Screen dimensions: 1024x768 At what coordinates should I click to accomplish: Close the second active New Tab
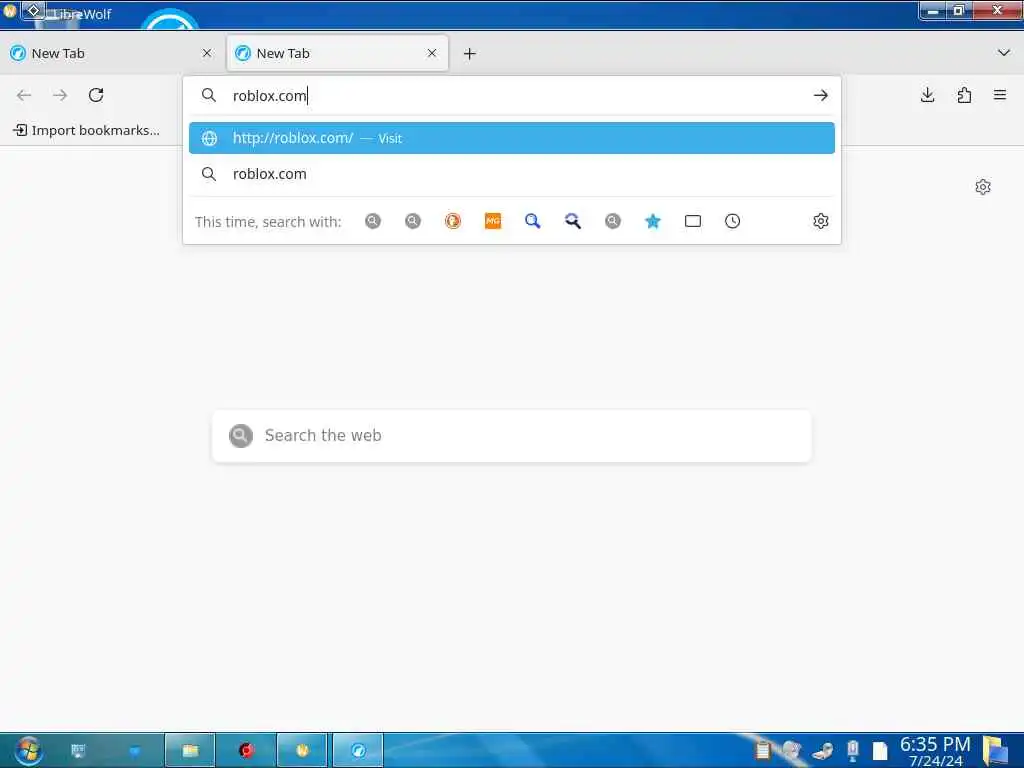[x=432, y=54]
